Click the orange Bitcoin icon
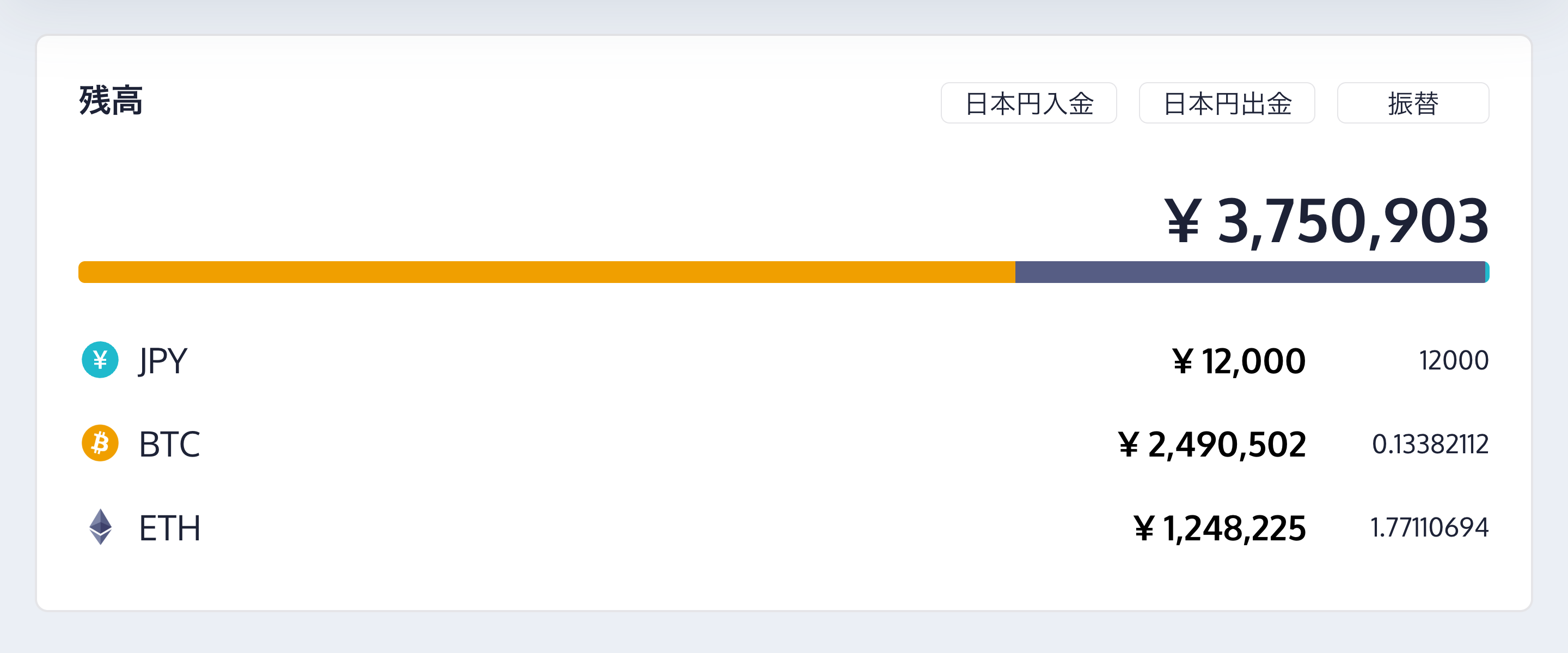The width and height of the screenshot is (1568, 653). 100,443
